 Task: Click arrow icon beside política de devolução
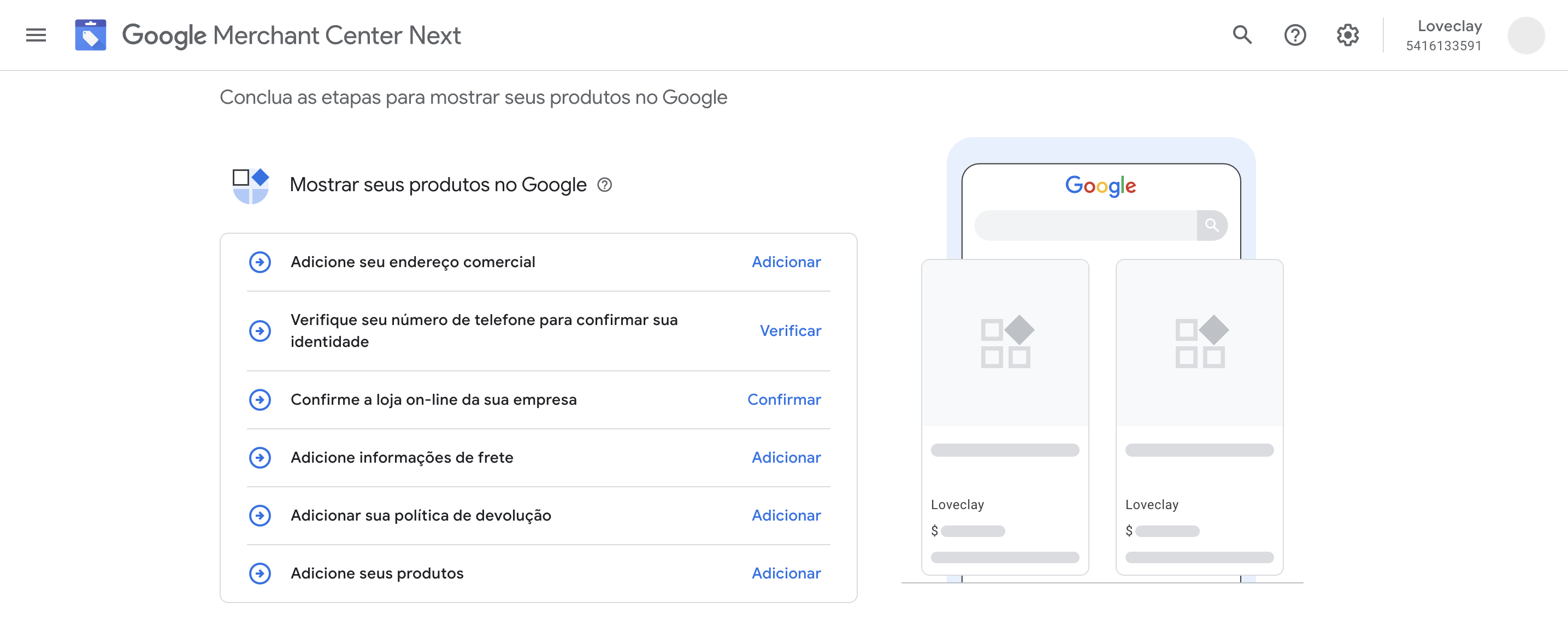[260, 515]
